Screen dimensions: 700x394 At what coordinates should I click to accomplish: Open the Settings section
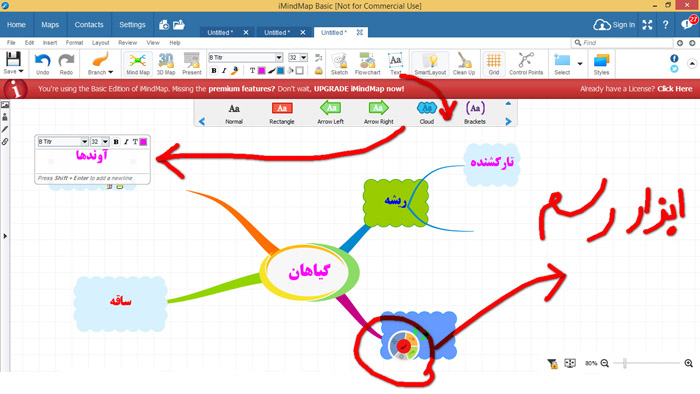tap(132, 25)
